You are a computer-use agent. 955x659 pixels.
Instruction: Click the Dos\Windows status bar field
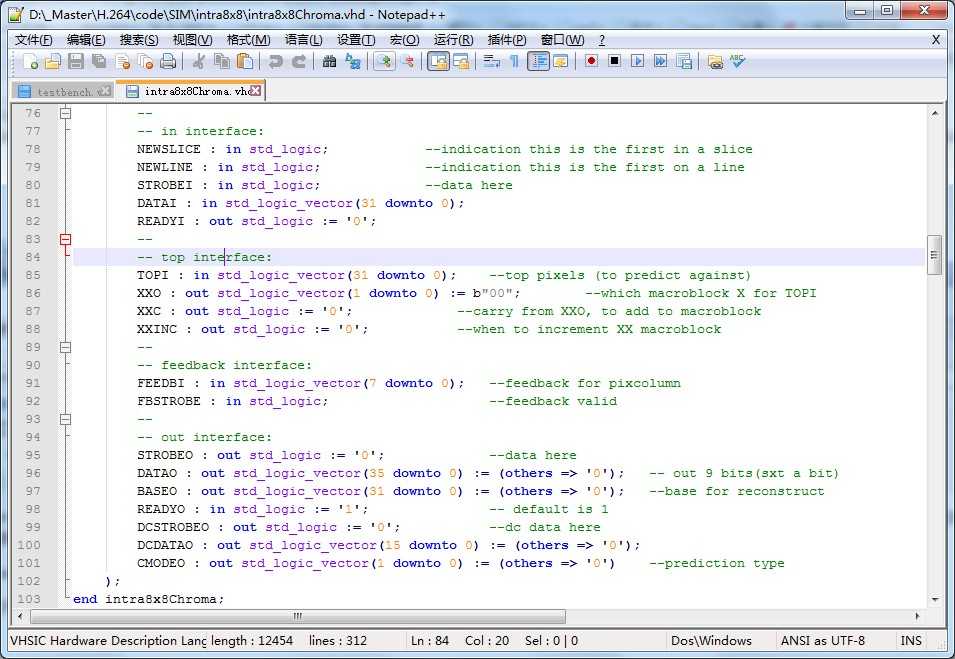tap(711, 641)
